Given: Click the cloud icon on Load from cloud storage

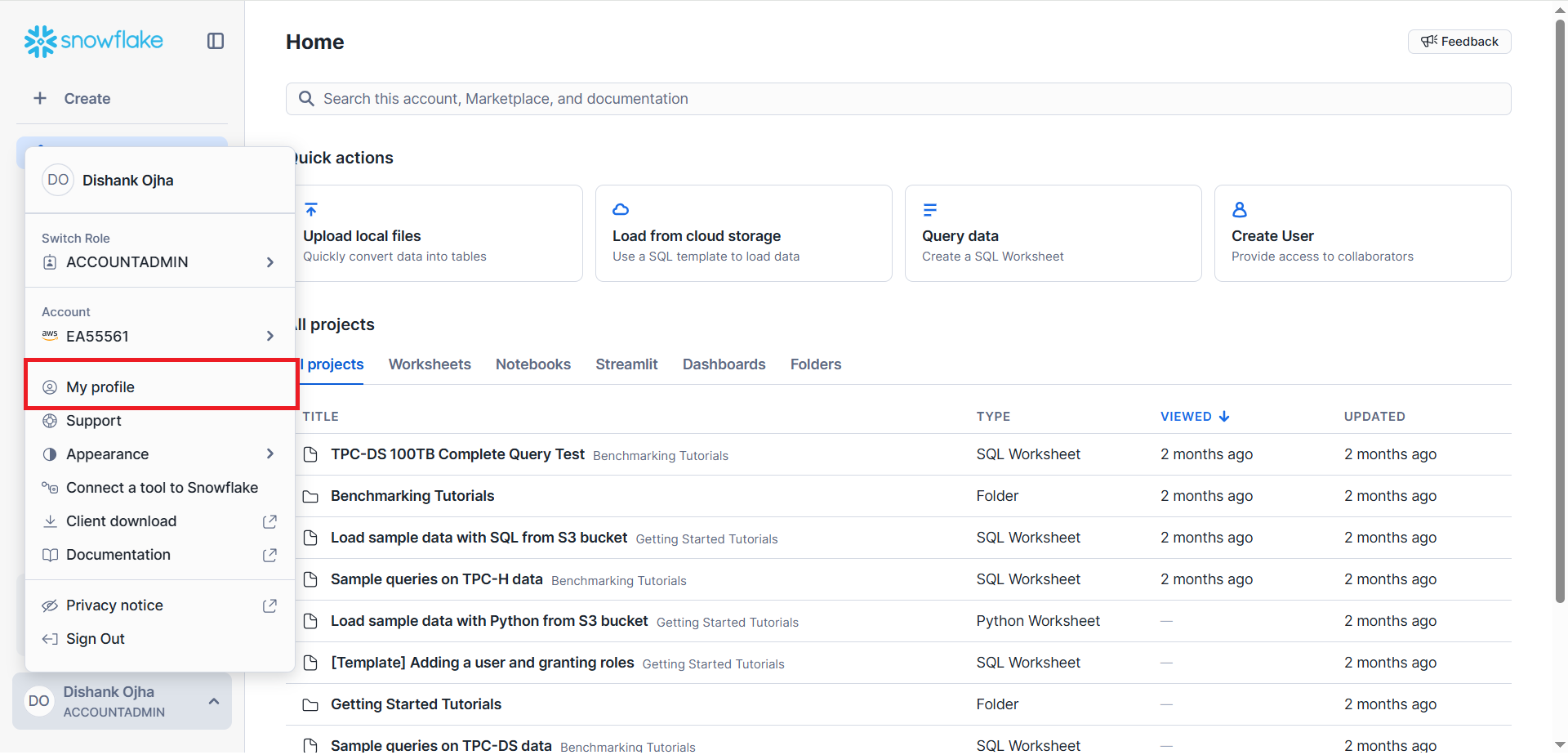Looking at the screenshot, I should click(621, 209).
